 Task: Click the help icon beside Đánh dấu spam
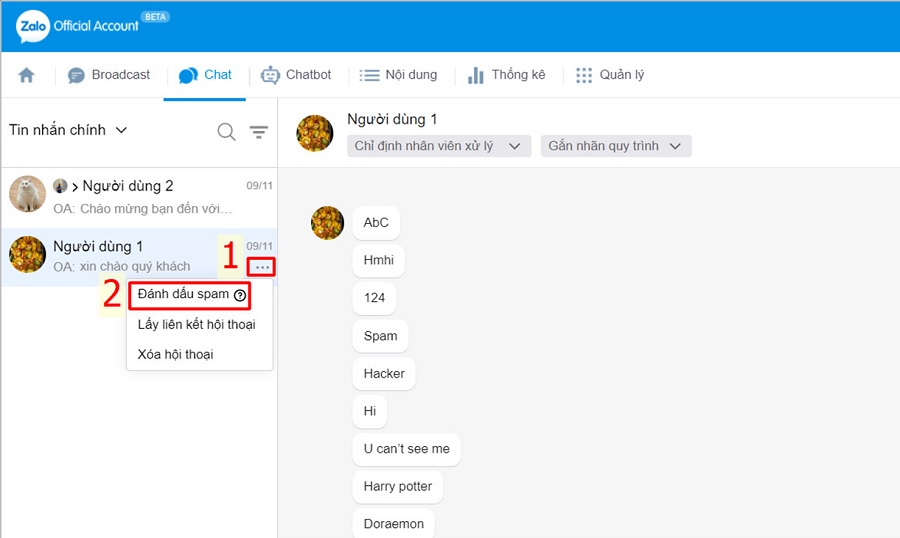pos(240,295)
